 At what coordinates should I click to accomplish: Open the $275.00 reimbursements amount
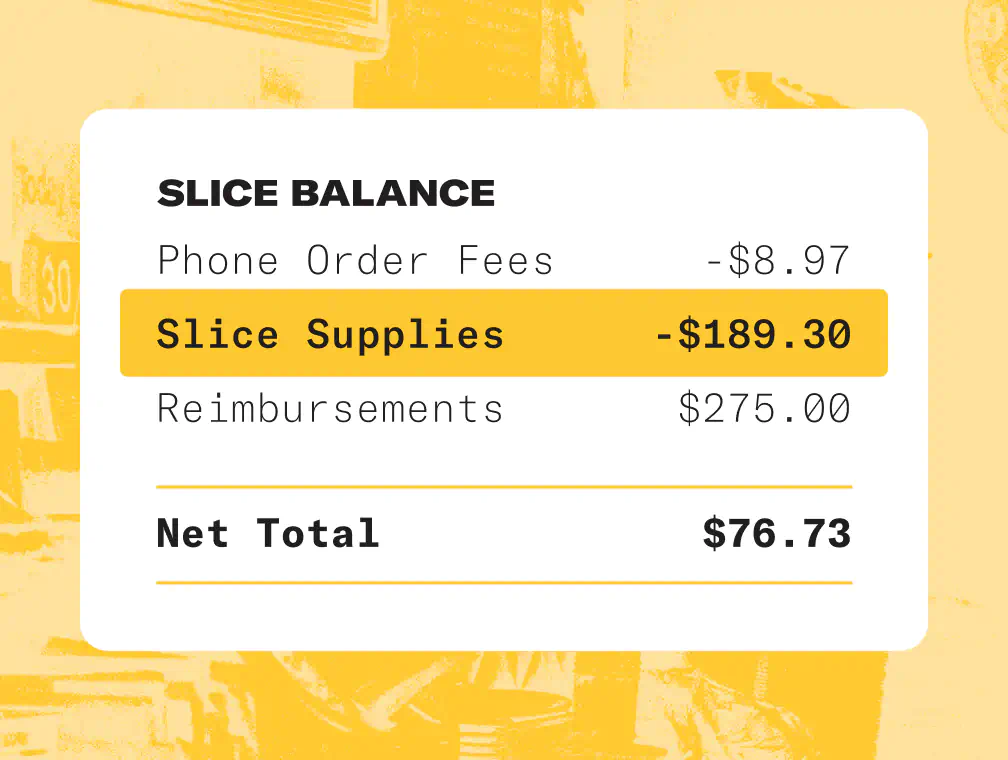coord(765,408)
